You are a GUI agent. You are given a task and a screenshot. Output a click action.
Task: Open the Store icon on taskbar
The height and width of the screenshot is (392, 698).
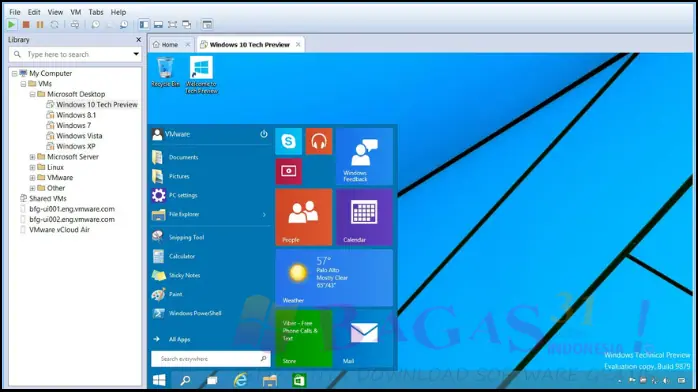(299, 380)
